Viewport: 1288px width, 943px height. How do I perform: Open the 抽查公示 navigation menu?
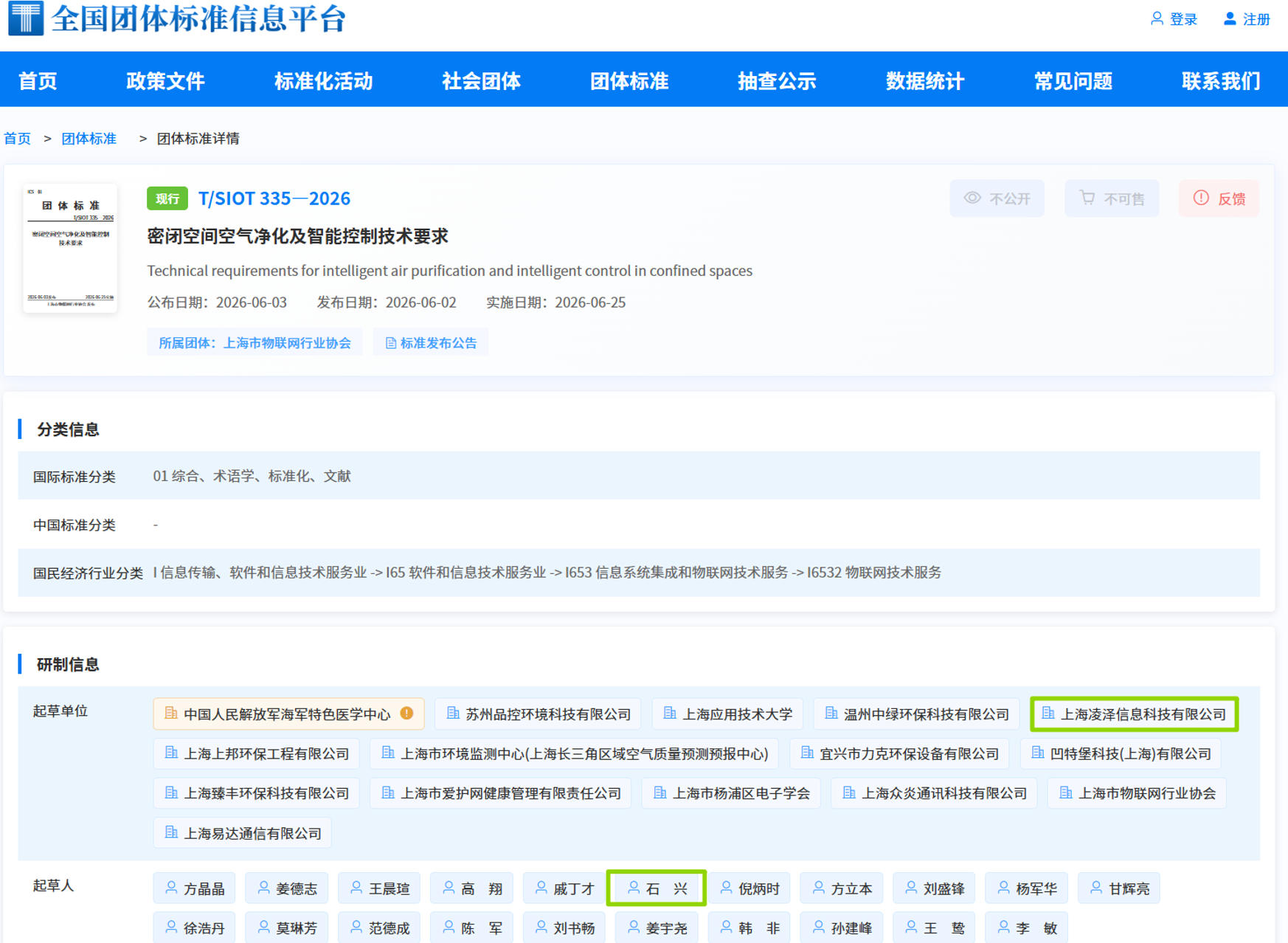click(x=777, y=80)
